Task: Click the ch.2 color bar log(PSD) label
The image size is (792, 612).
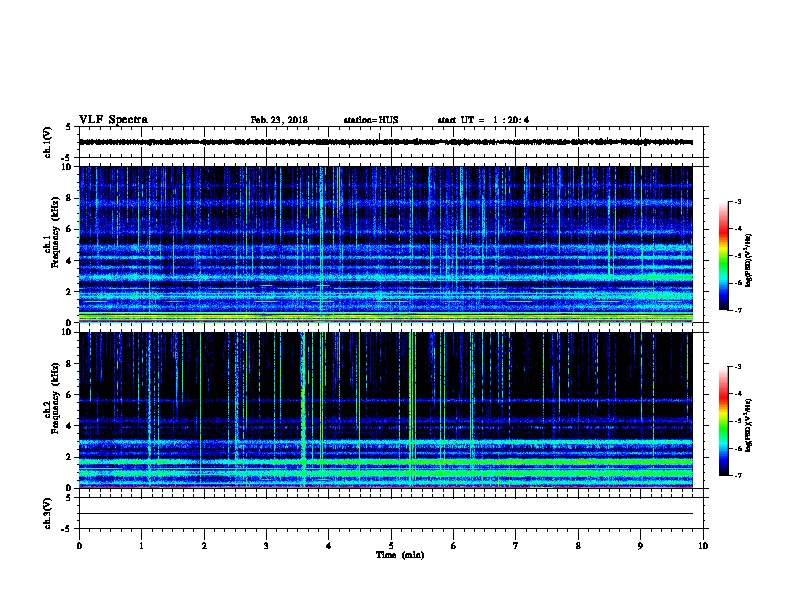Action: point(748,426)
